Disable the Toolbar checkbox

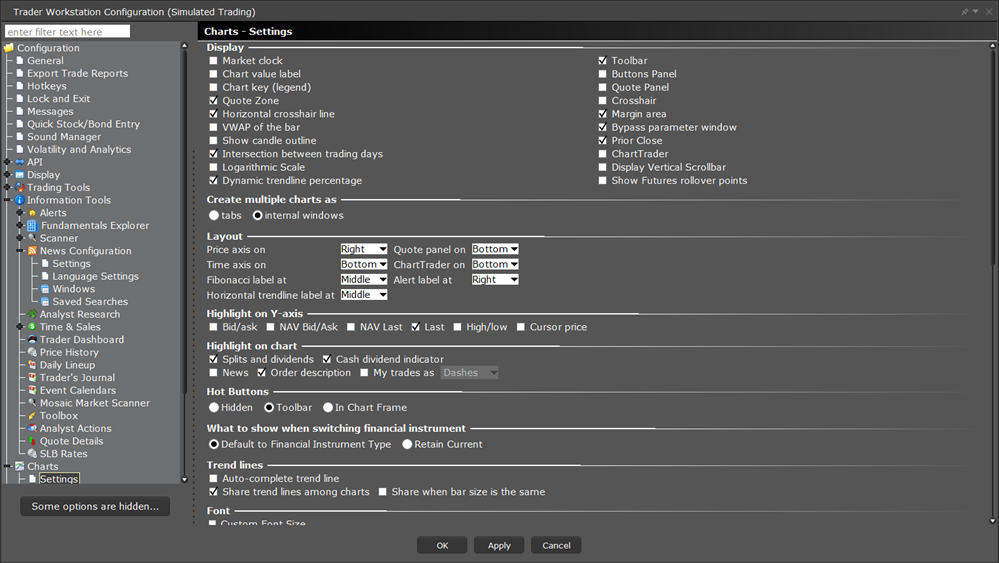(603, 61)
